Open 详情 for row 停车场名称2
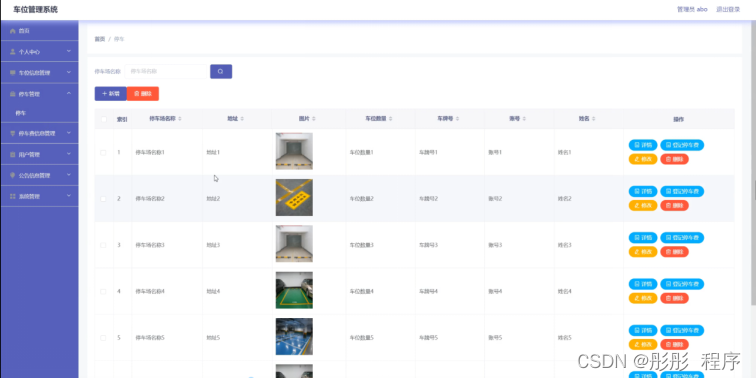 [643, 191]
